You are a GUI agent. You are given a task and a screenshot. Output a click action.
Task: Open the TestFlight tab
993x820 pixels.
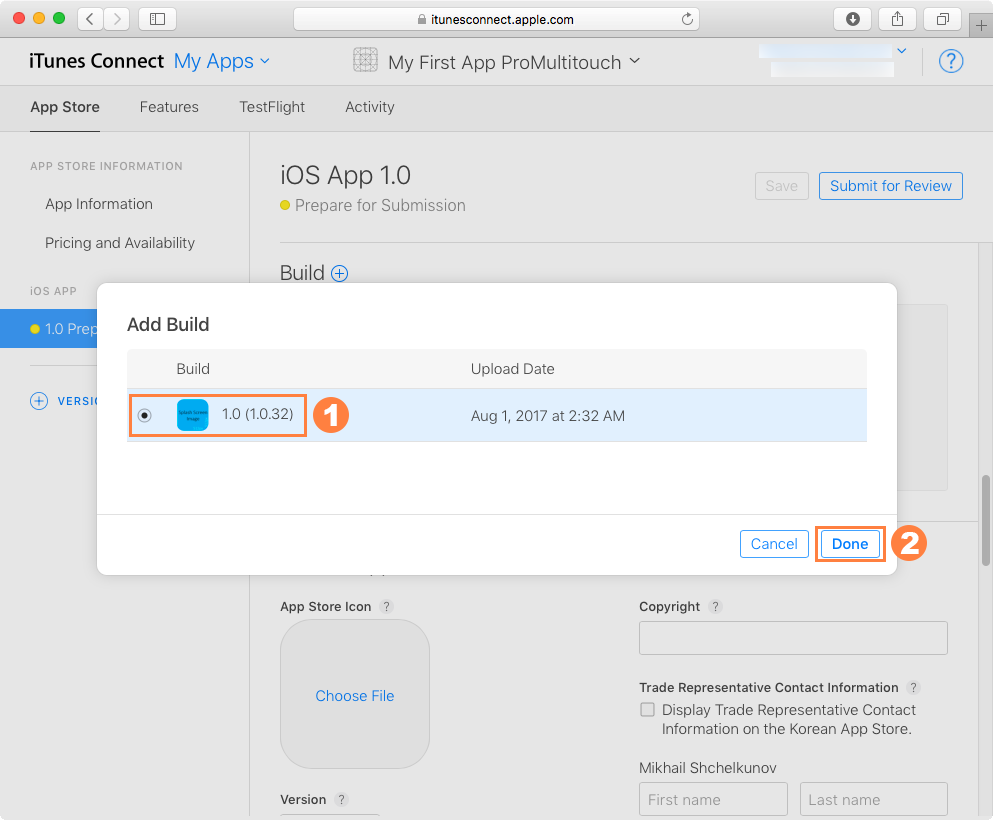click(x=272, y=107)
